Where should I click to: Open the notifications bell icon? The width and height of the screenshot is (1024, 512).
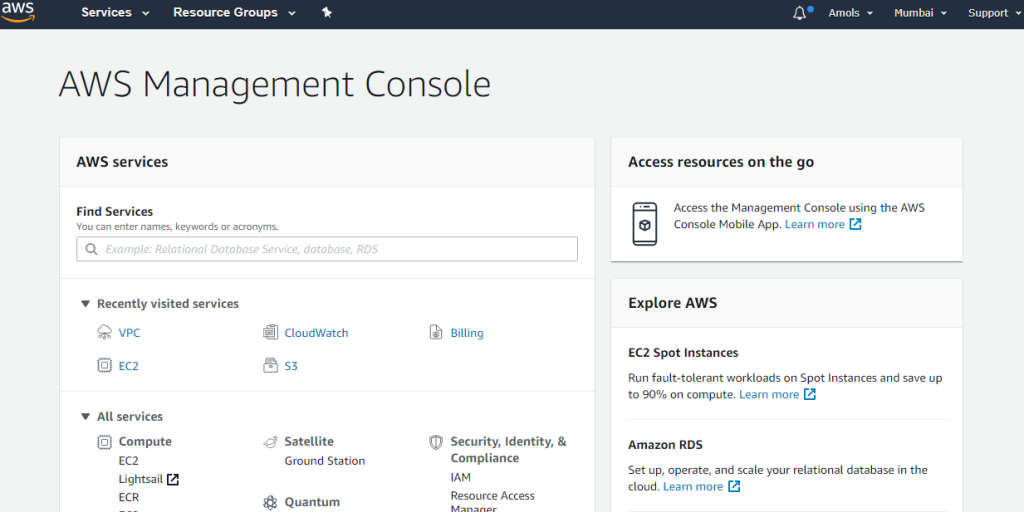800,13
